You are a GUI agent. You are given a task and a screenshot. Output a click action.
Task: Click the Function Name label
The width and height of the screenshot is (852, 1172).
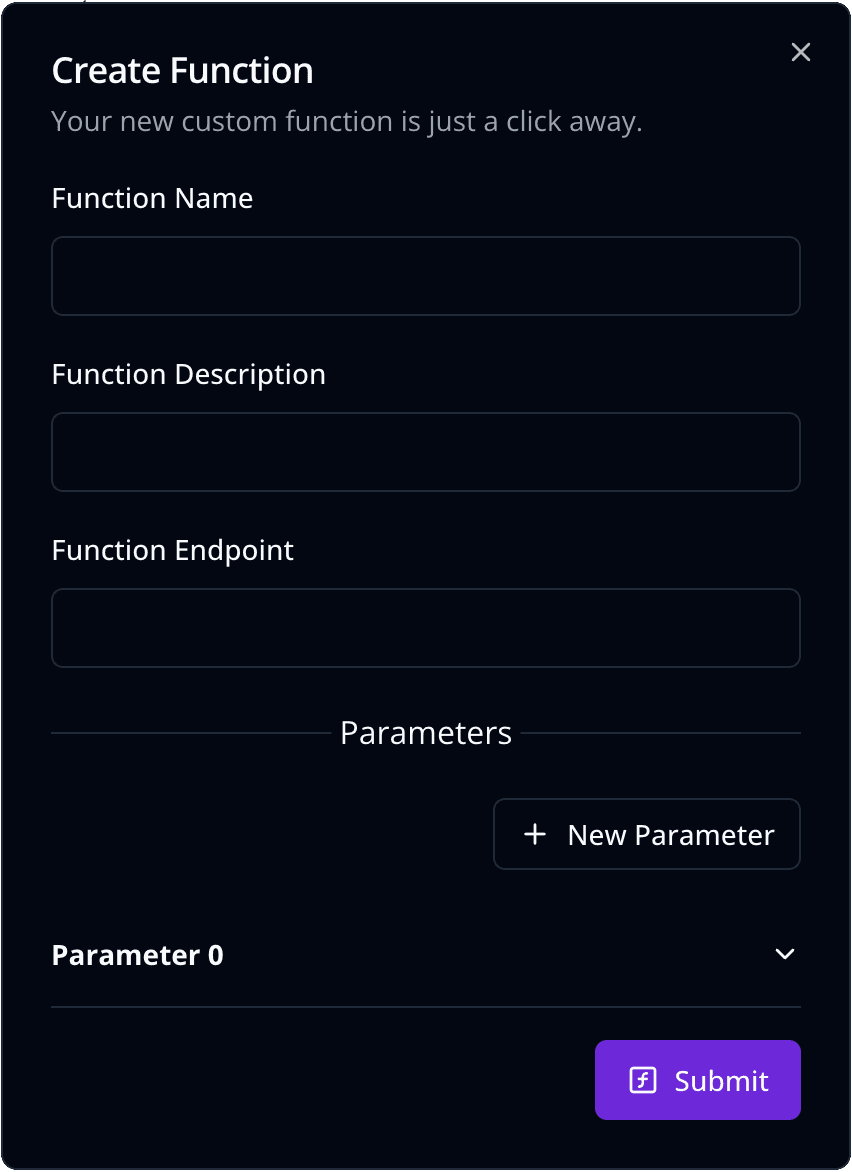152,199
